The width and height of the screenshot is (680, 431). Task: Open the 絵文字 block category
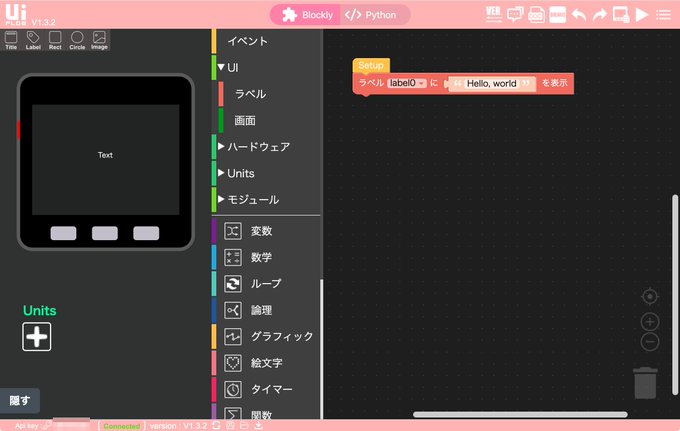point(266,363)
